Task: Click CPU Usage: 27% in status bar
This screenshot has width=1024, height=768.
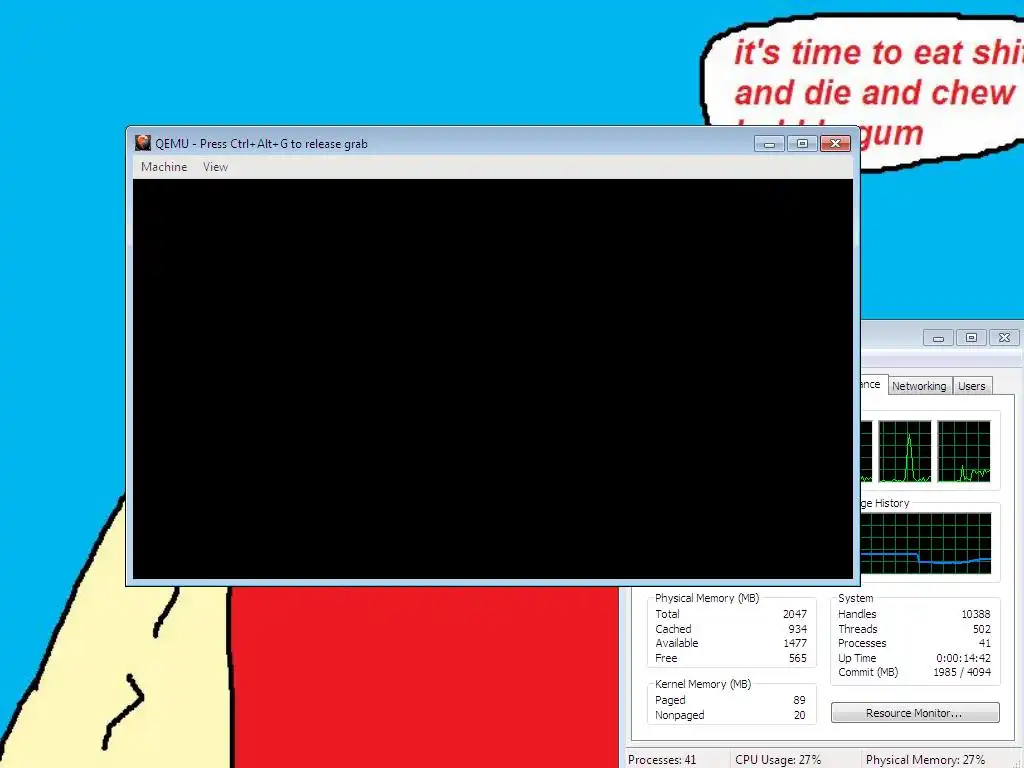Action: (778, 760)
